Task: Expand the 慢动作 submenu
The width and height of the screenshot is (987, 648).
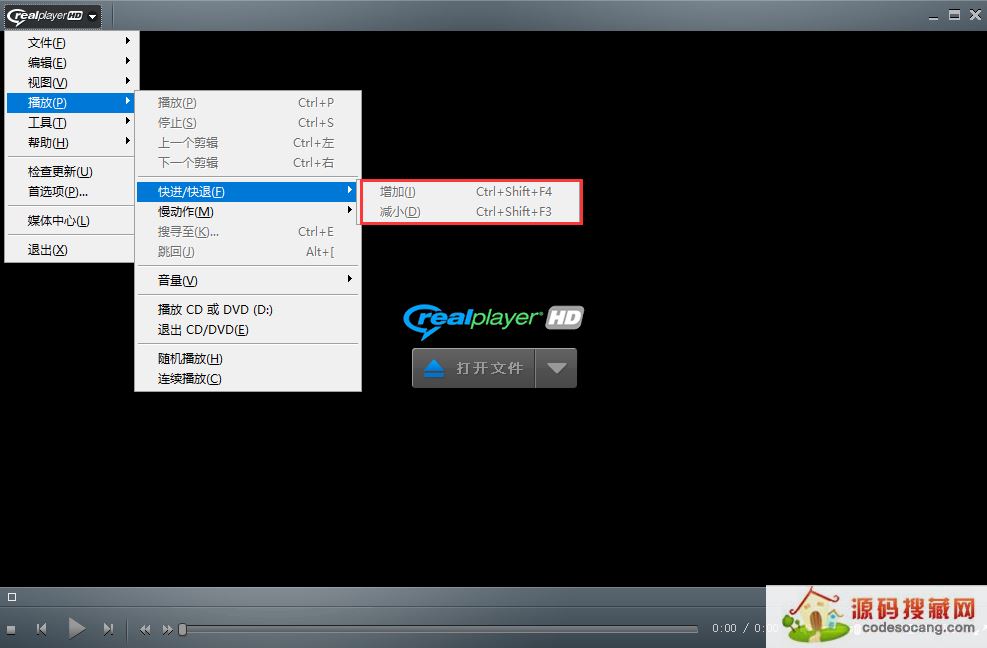Action: tap(186, 211)
